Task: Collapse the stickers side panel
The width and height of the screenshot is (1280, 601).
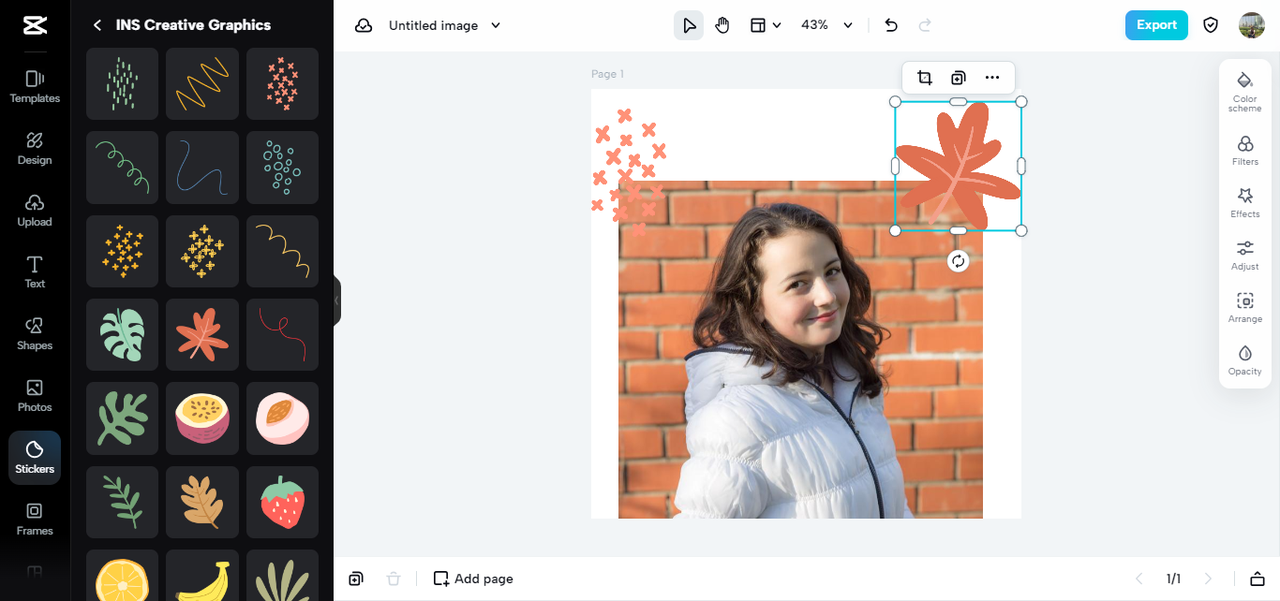Action: (337, 300)
